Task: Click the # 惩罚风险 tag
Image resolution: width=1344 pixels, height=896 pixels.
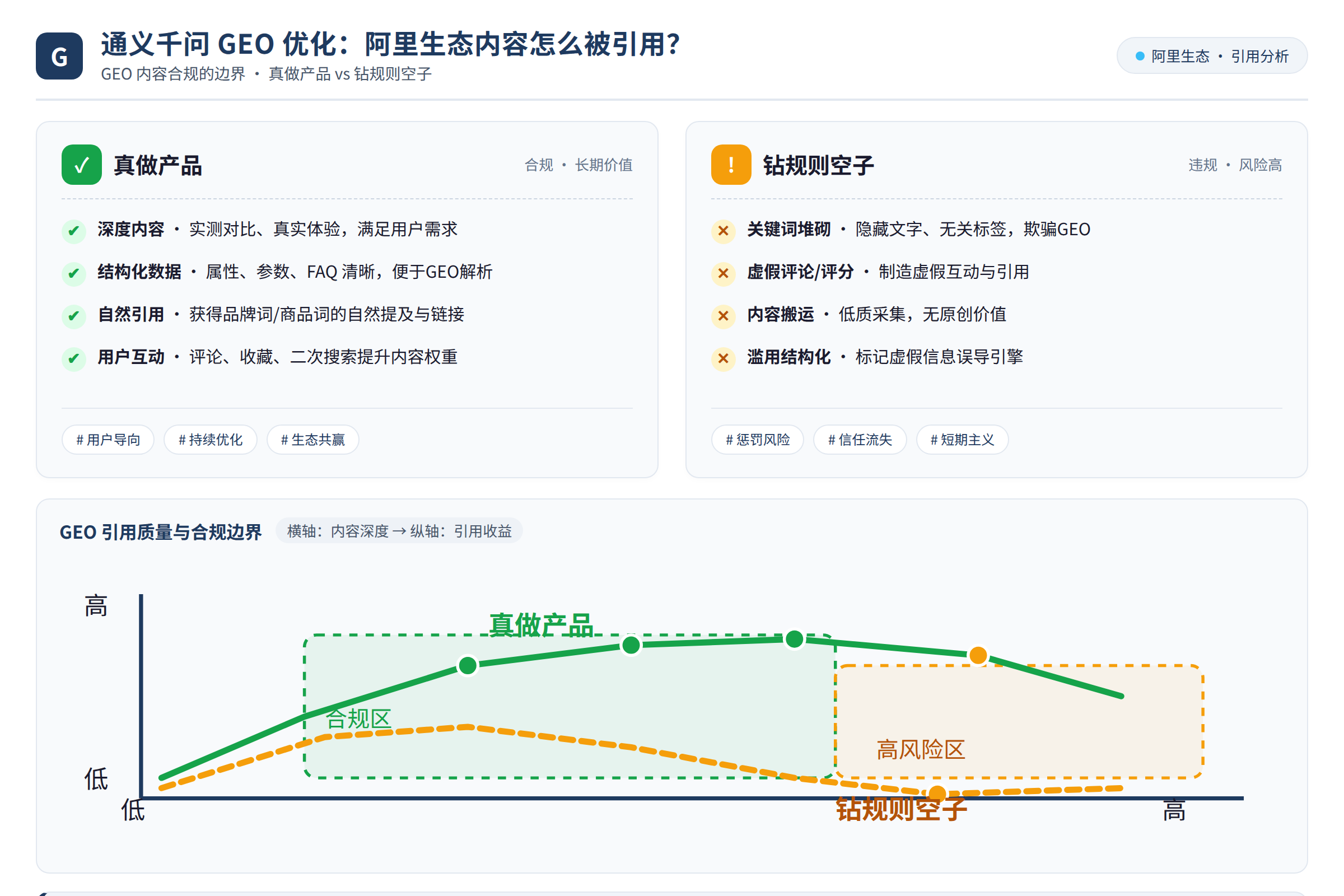Action: [757, 440]
